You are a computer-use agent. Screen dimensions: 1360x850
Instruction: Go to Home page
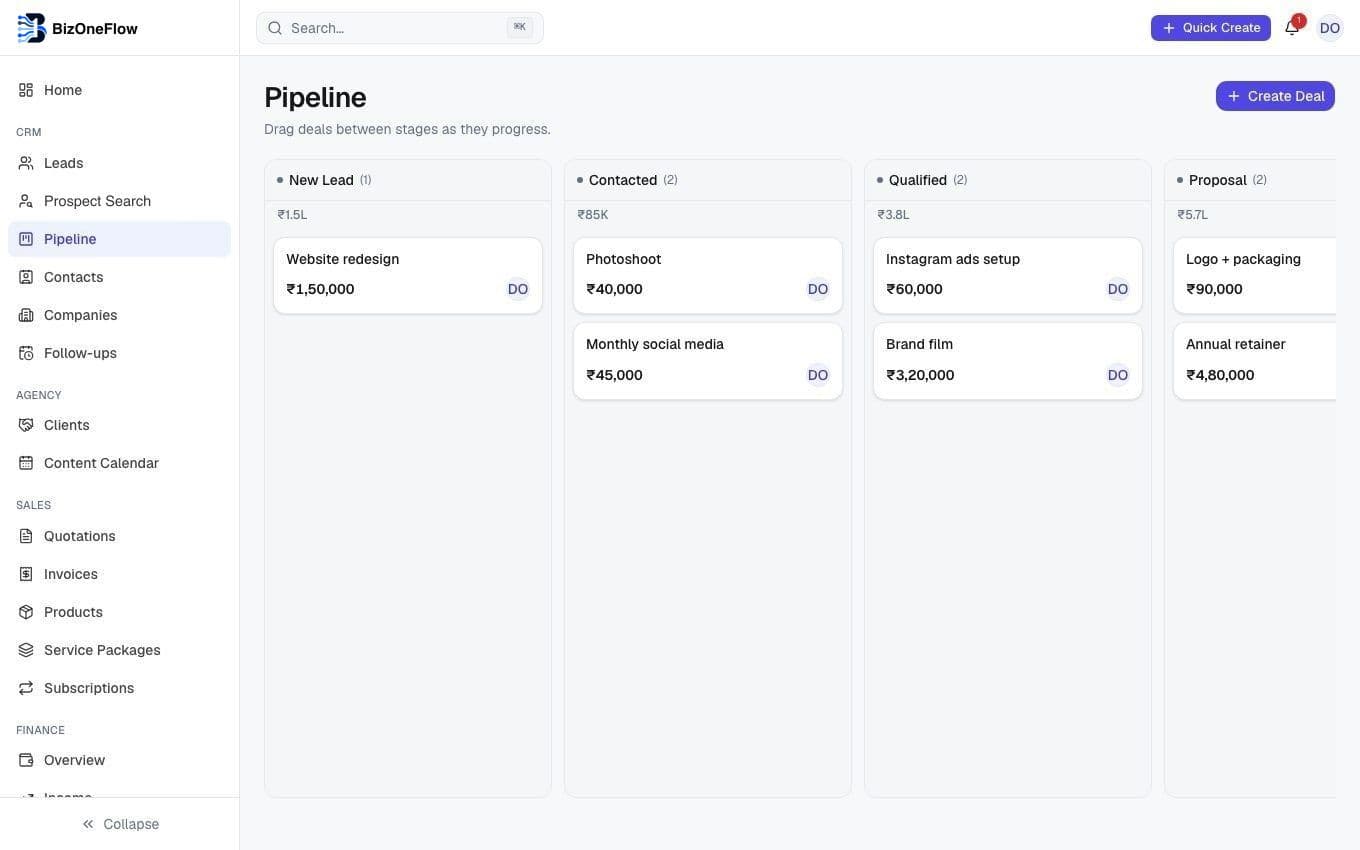[119, 90]
